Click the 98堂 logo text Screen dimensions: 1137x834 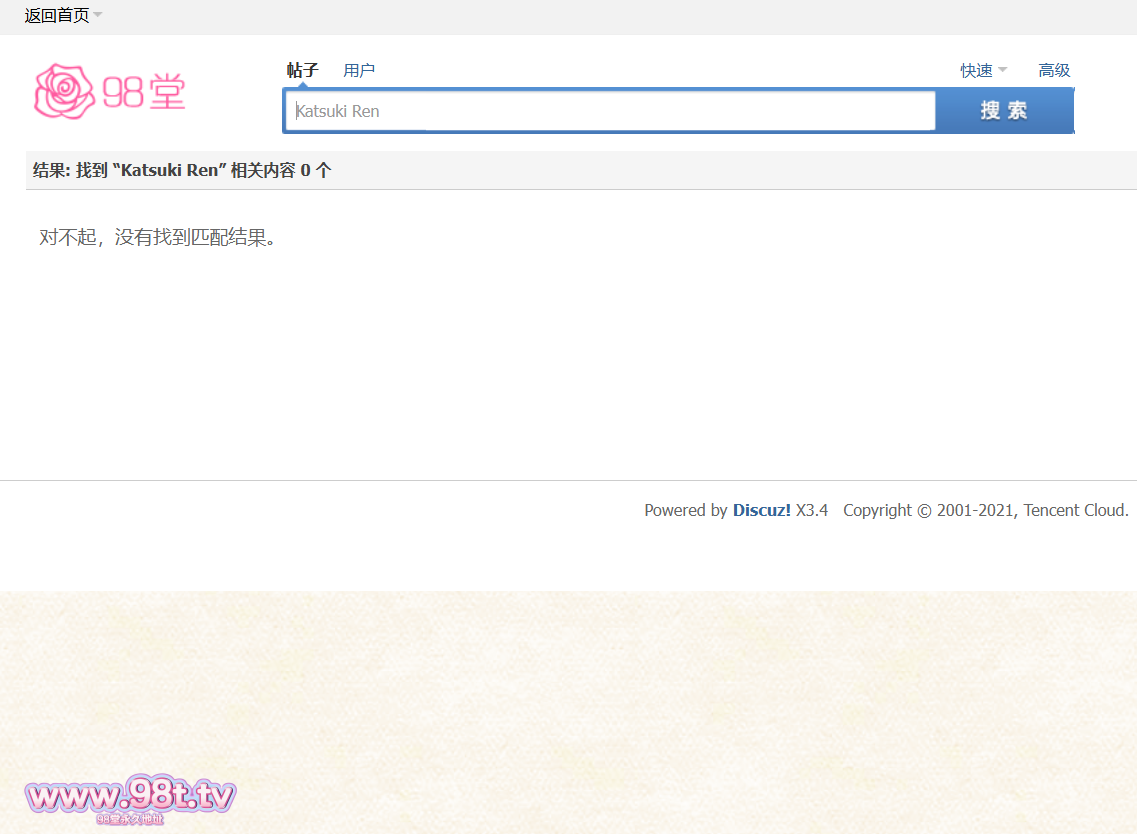click(x=145, y=93)
